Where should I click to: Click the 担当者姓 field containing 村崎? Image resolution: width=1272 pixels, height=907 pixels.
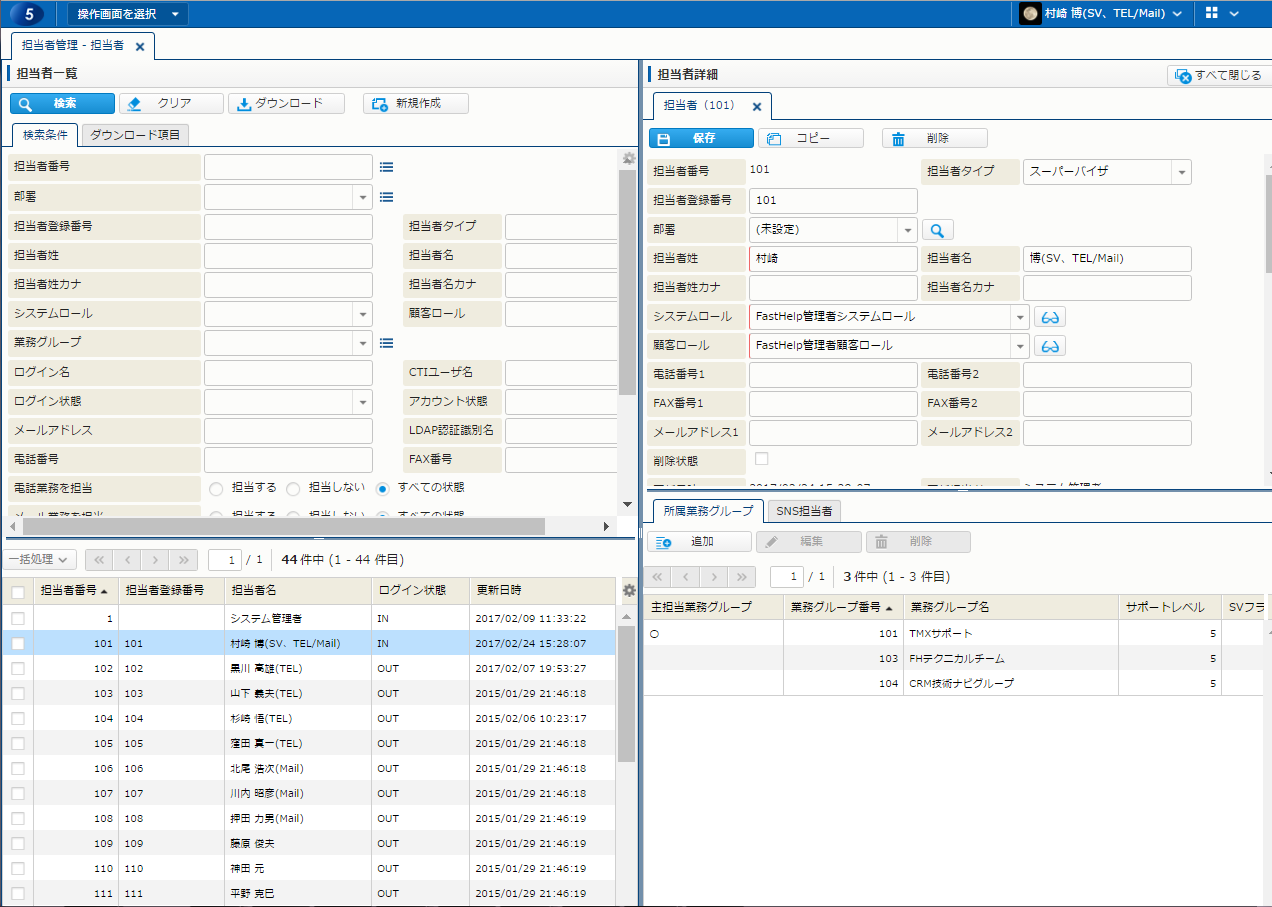(x=833, y=259)
